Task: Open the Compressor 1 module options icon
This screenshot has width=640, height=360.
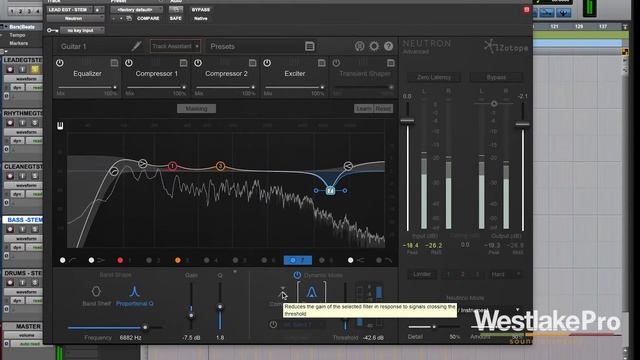Action: coord(183,63)
